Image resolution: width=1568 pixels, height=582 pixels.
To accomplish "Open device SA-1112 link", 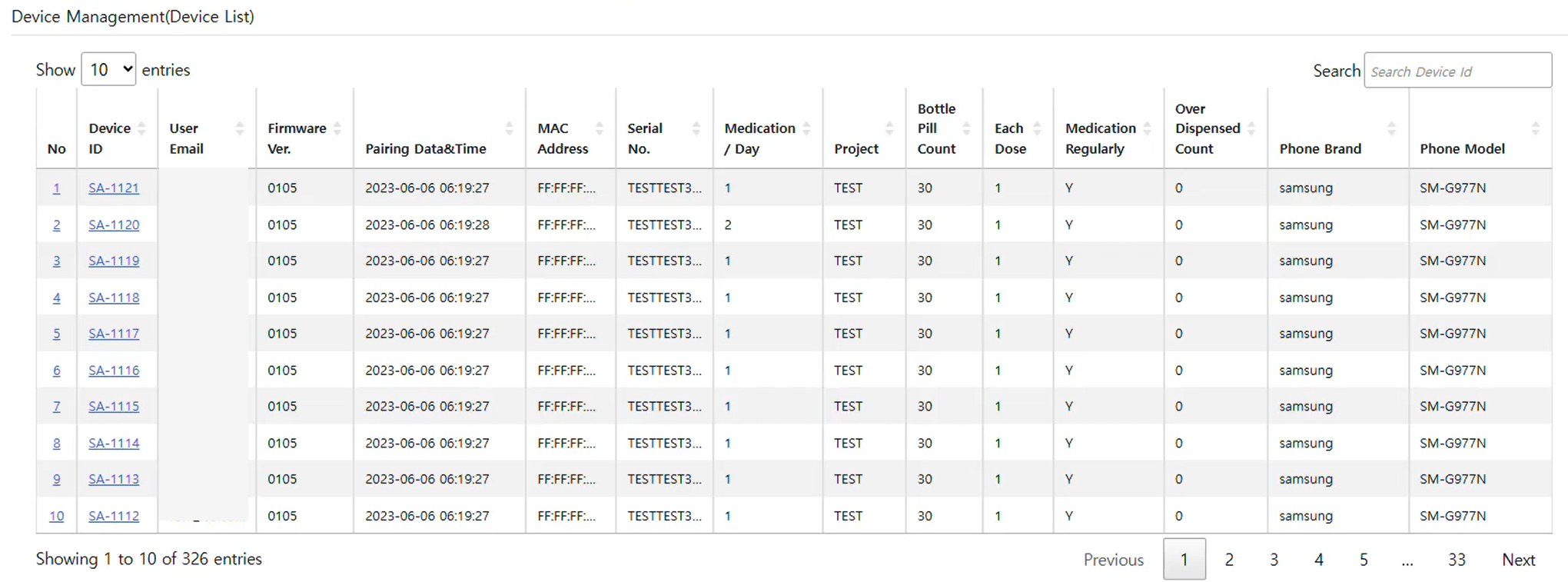I will (x=114, y=516).
